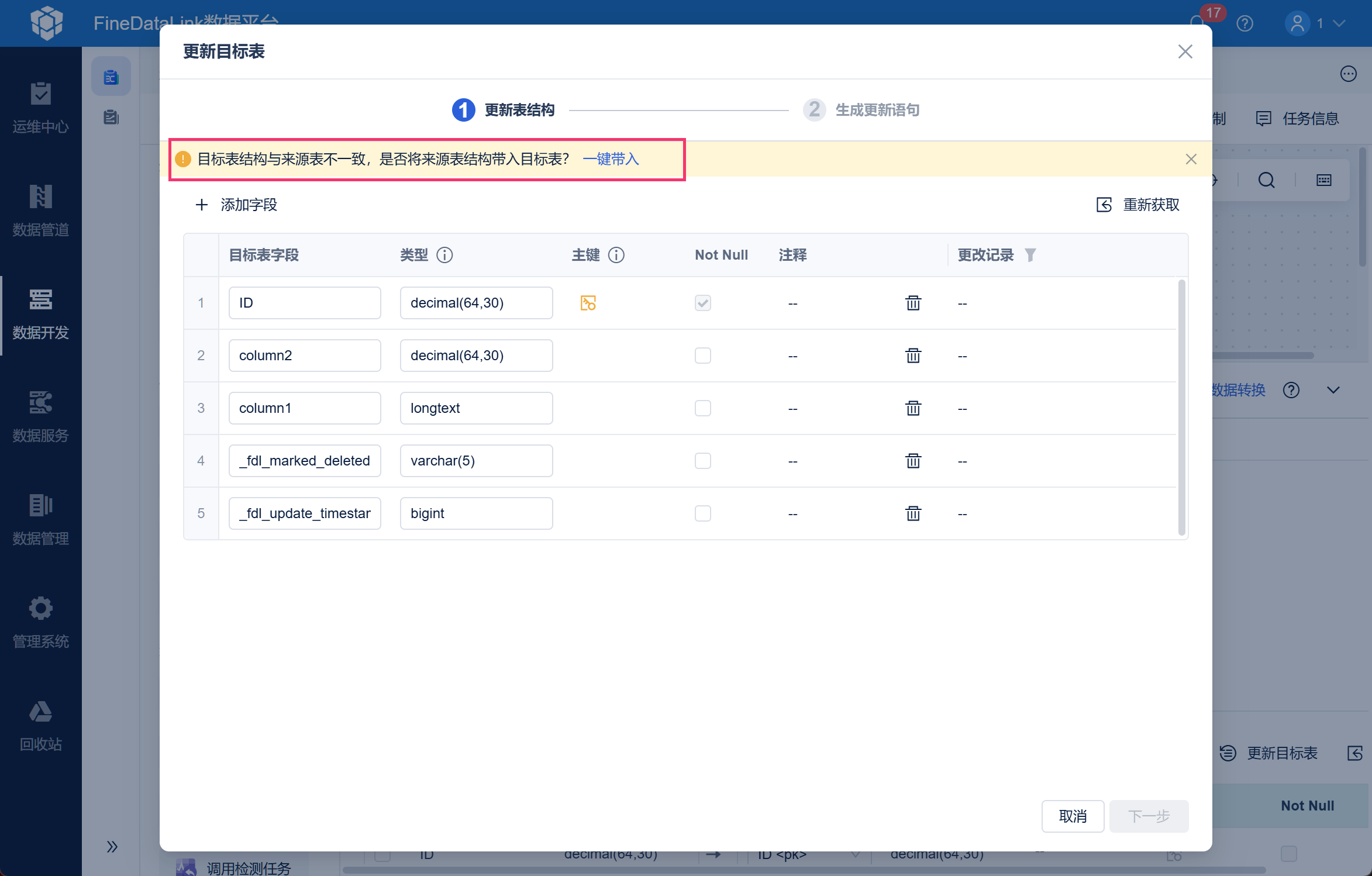Click the column2 field name input
The height and width of the screenshot is (876, 1372).
tap(305, 356)
